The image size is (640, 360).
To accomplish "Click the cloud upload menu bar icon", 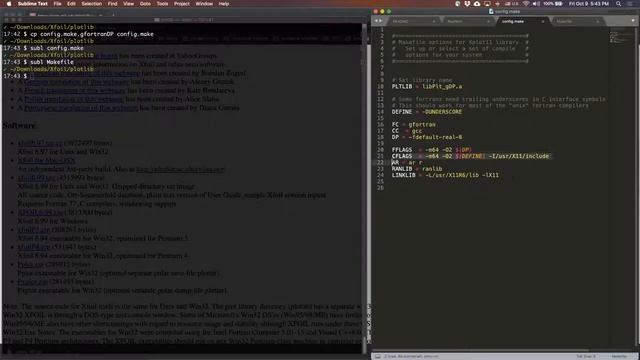I will tap(477, 4).
